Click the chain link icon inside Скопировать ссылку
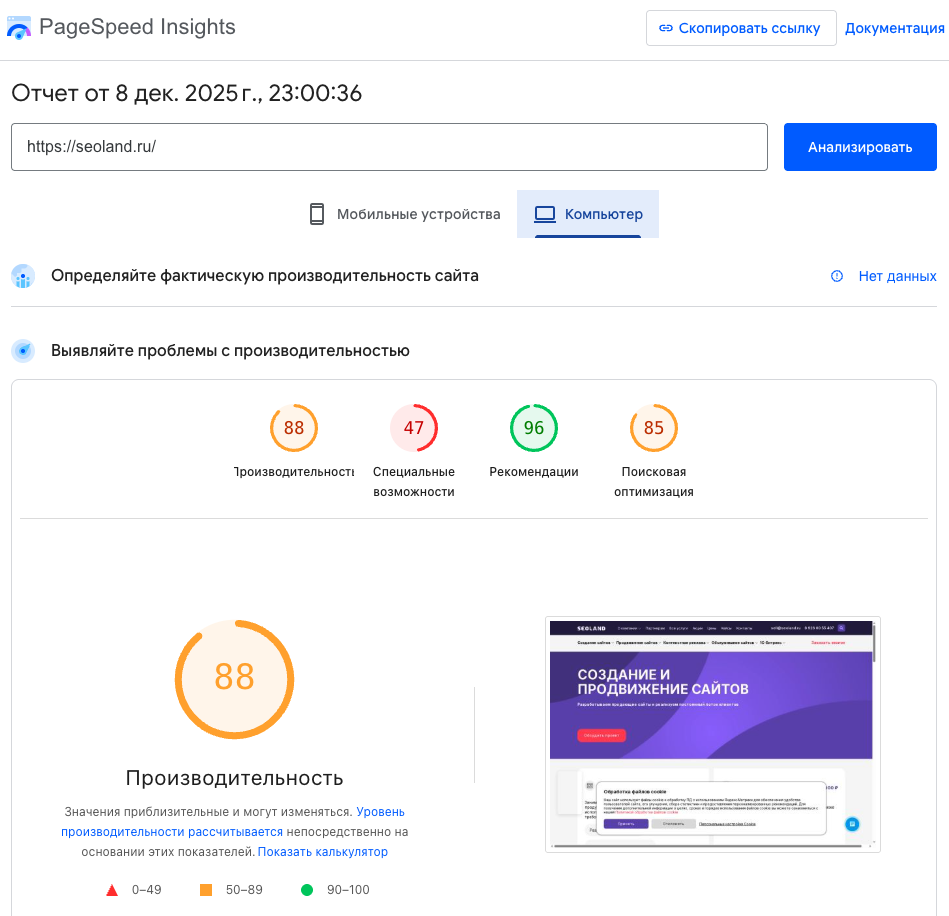This screenshot has width=949, height=916. click(x=665, y=28)
